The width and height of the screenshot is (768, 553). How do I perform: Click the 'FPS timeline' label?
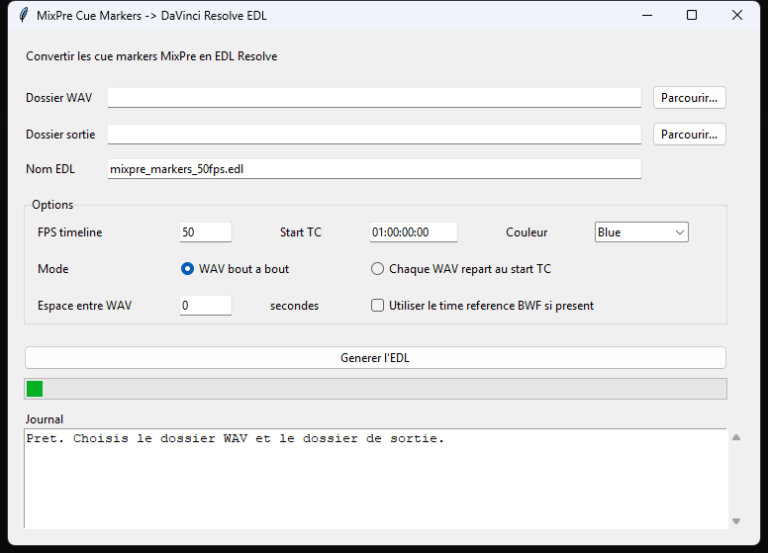click(70, 232)
